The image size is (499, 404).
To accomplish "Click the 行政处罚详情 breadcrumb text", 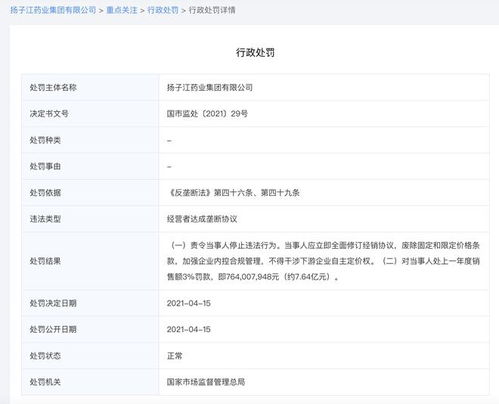I will point(212,10).
